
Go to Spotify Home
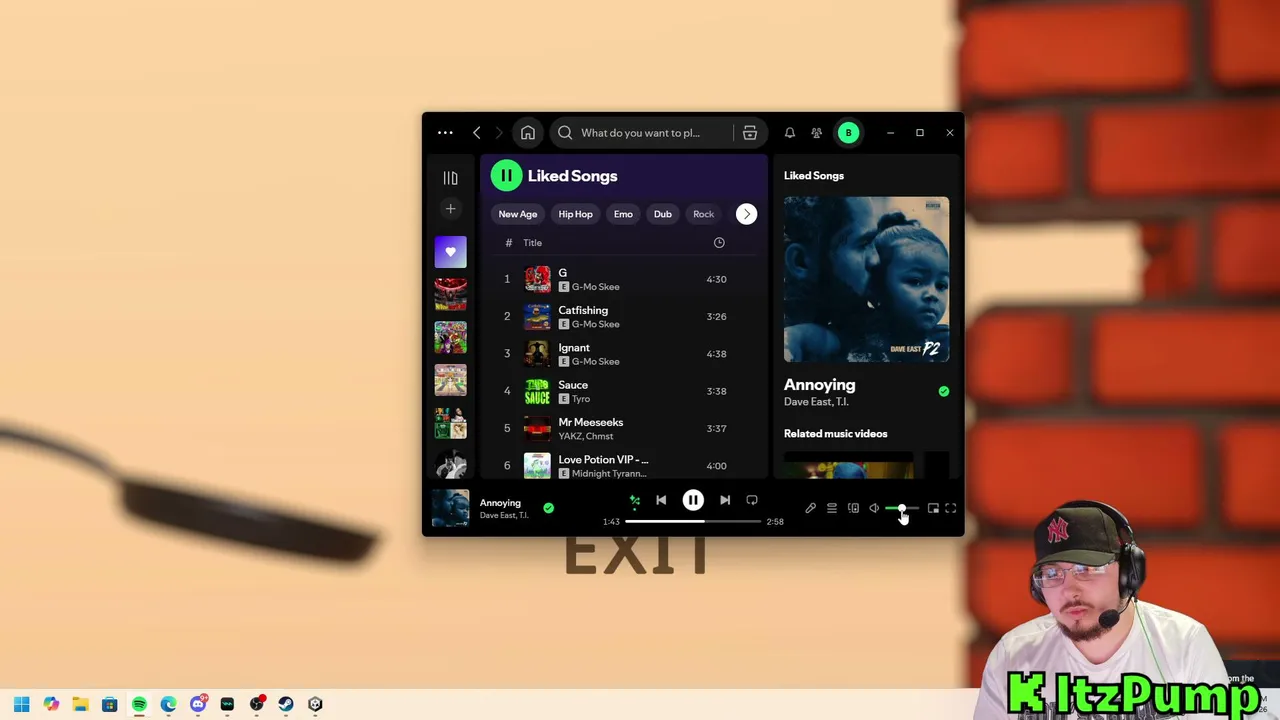click(528, 133)
